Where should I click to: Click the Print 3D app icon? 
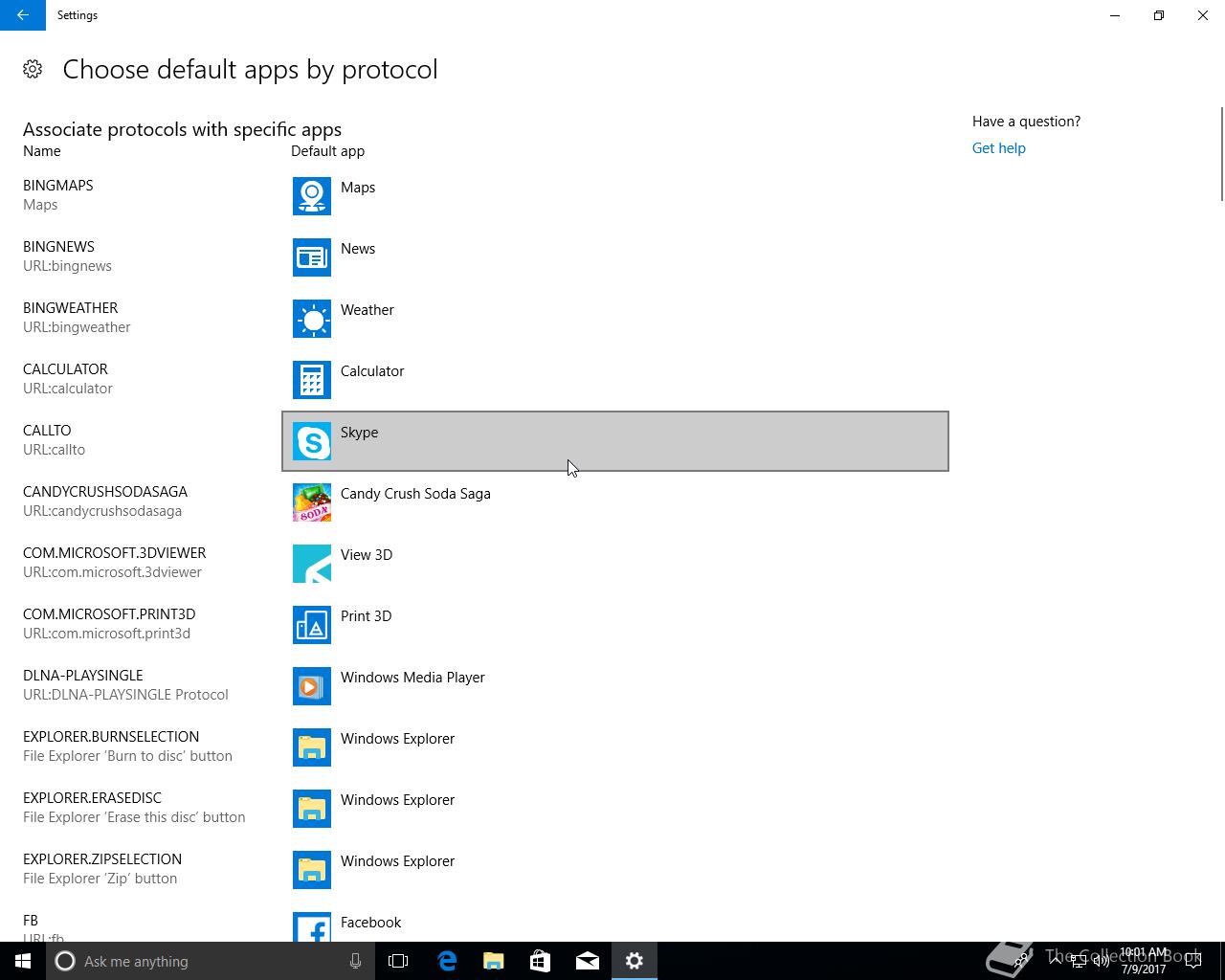[312, 625]
